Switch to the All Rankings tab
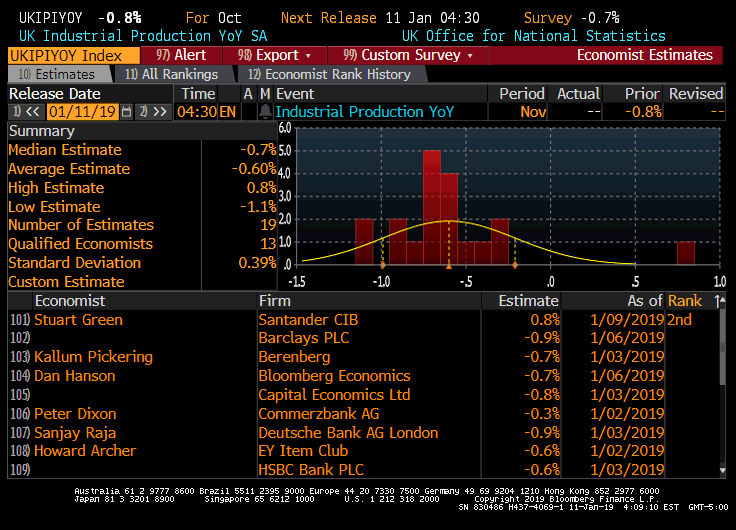736x530 pixels. [171, 75]
